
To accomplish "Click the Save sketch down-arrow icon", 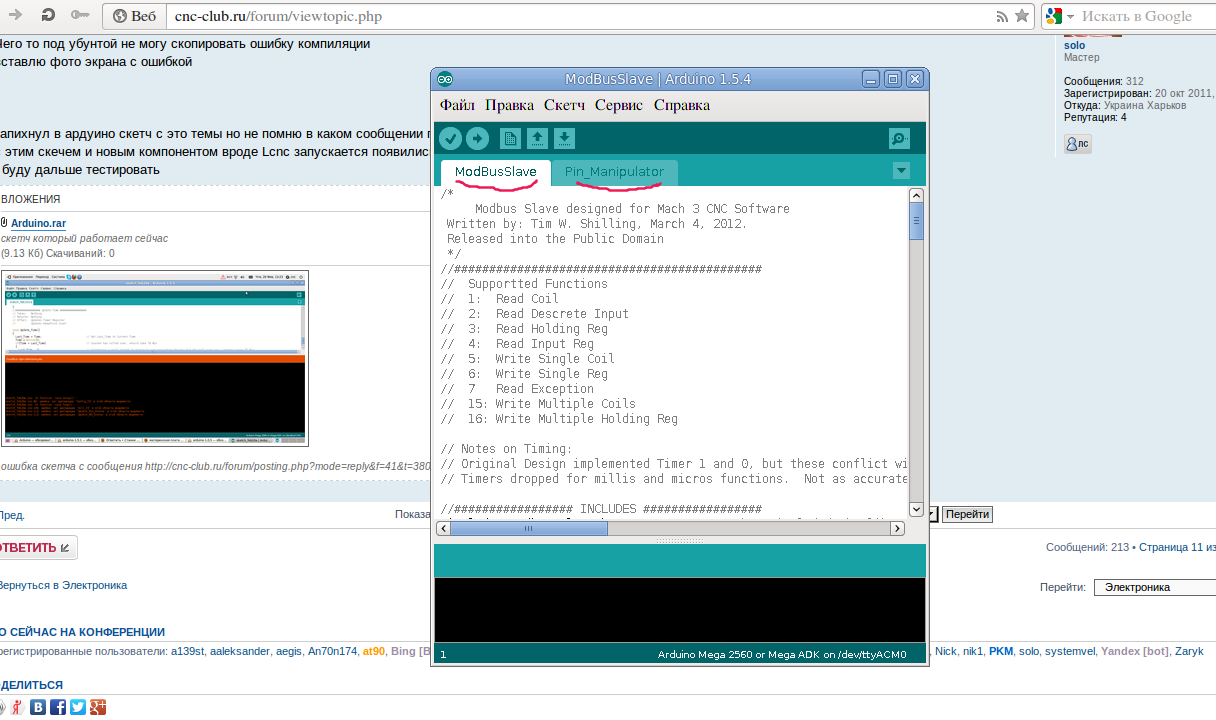I will (564, 138).
